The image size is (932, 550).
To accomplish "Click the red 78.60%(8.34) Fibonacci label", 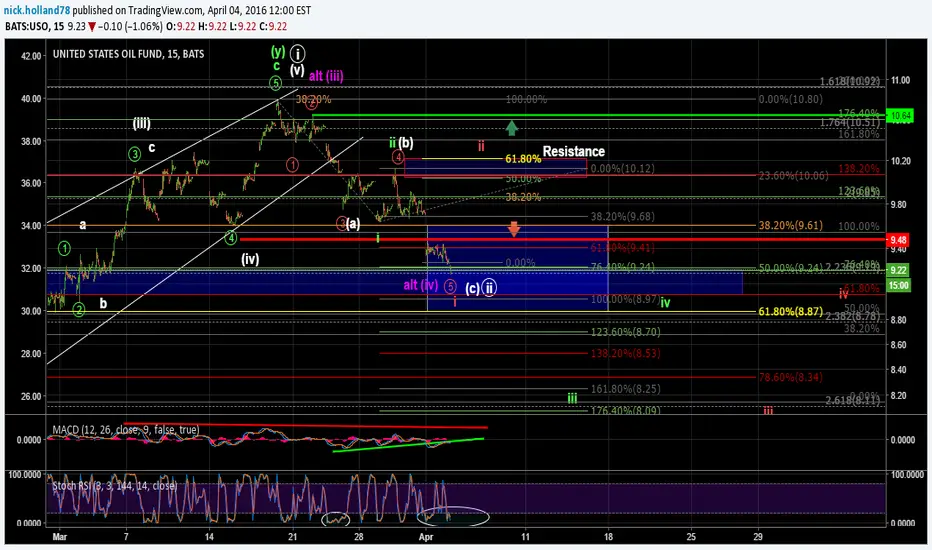I will (791, 377).
